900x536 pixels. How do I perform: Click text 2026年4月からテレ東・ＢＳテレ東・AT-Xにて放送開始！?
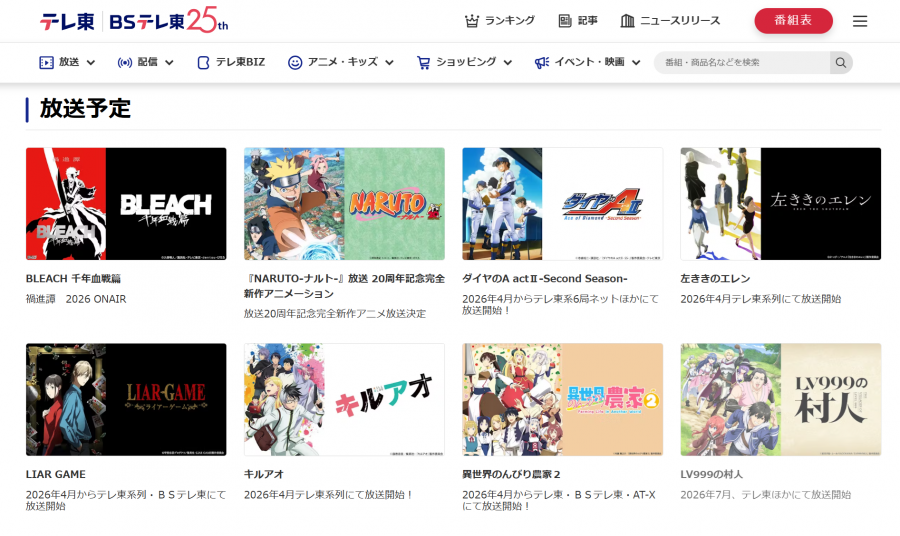559,500
